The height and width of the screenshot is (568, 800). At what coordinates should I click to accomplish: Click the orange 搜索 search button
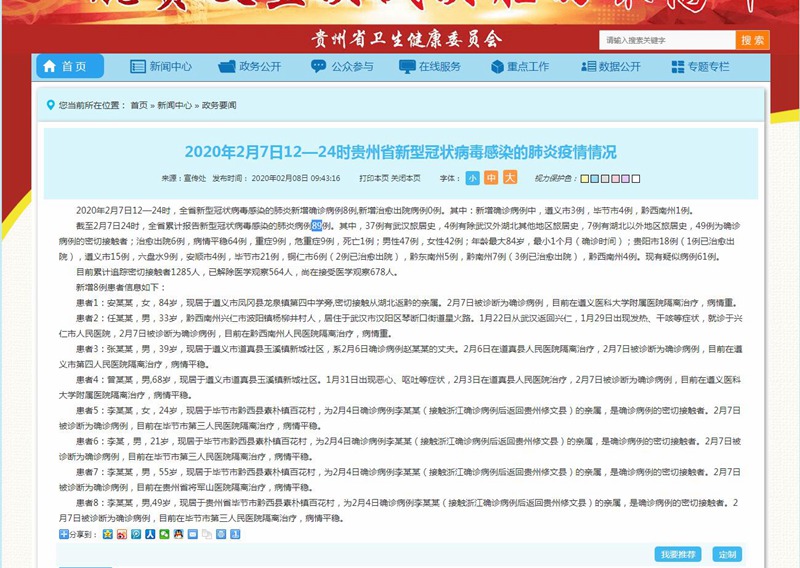click(x=753, y=40)
